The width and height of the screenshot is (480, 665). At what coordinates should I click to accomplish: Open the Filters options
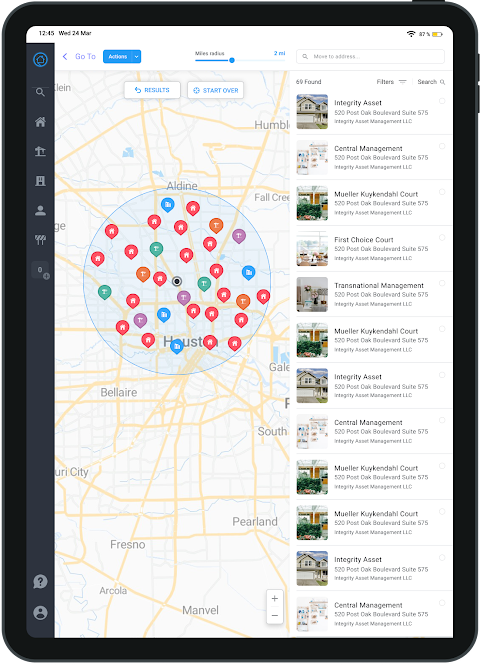(x=391, y=82)
